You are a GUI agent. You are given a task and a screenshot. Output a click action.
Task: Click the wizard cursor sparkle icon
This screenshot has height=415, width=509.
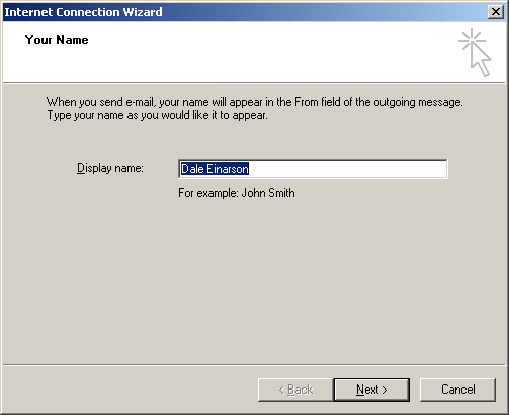(x=475, y=52)
